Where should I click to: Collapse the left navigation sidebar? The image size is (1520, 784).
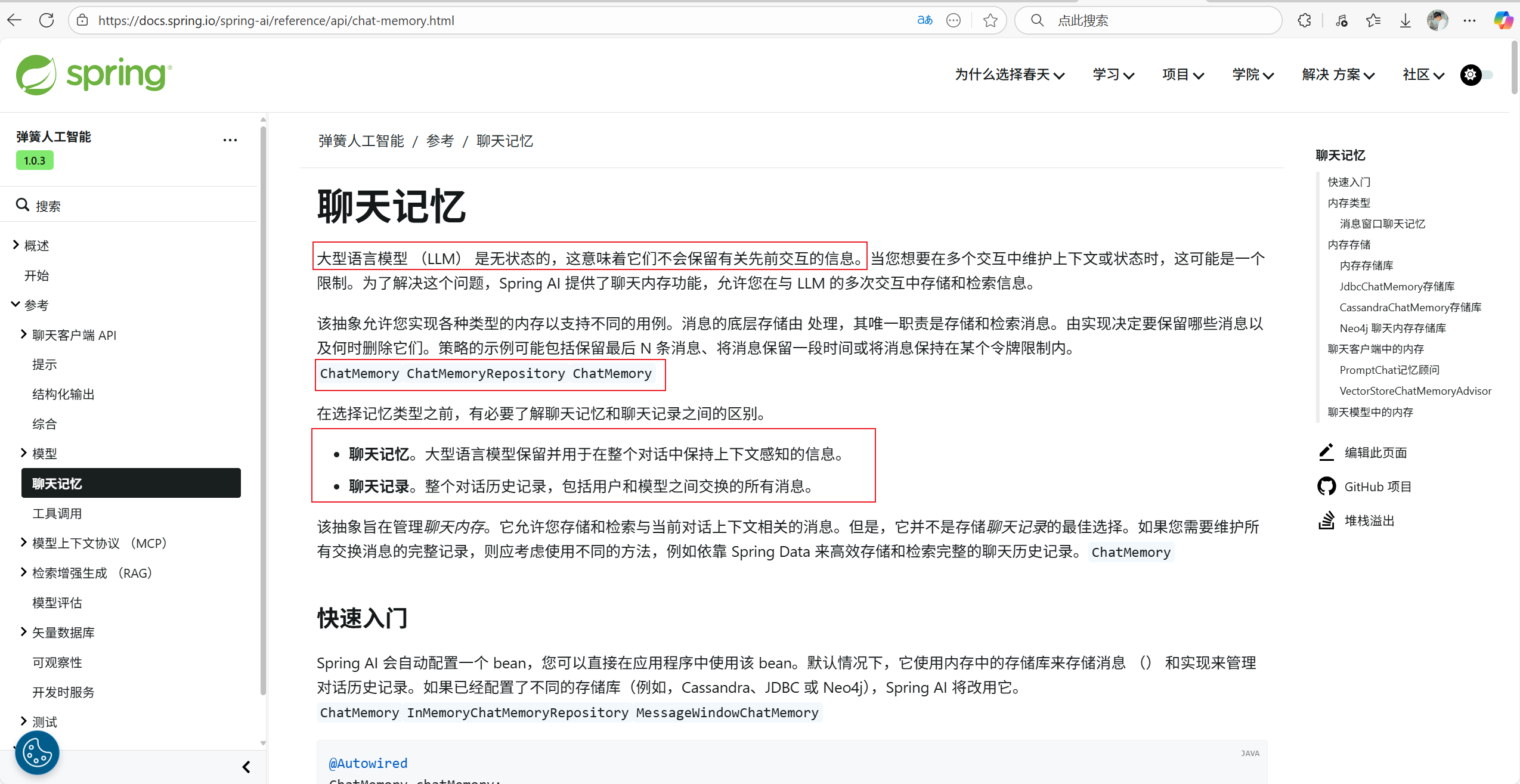pos(246,767)
